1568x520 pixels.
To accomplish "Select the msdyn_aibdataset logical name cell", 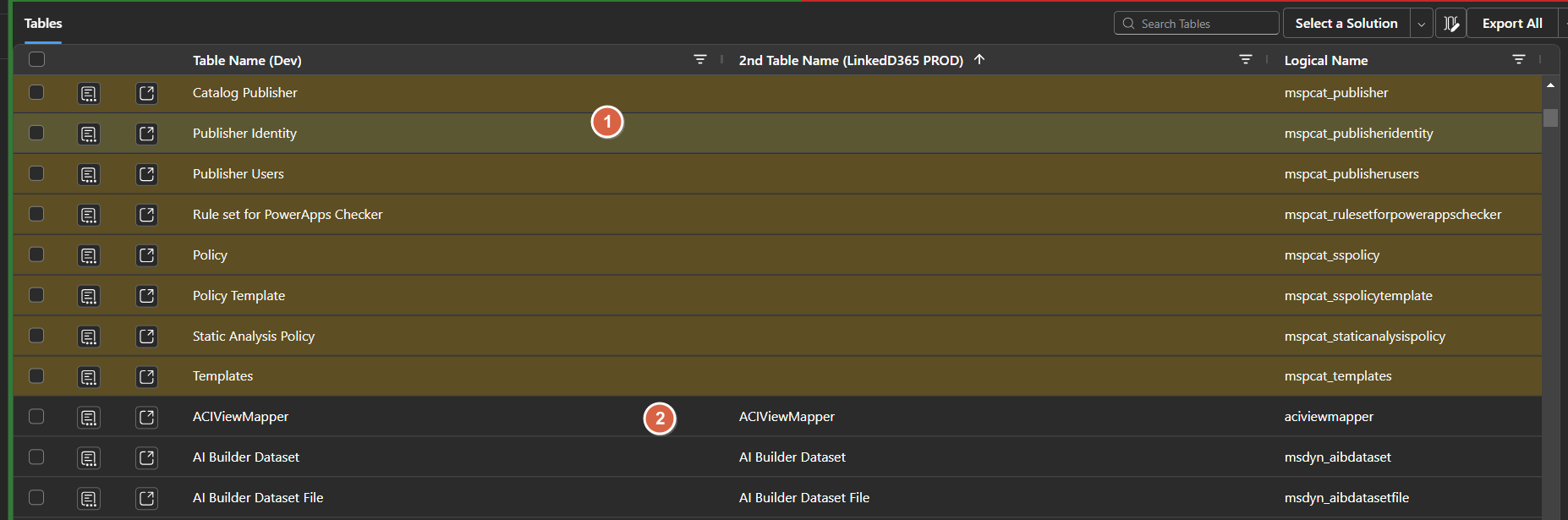I will tap(1338, 457).
